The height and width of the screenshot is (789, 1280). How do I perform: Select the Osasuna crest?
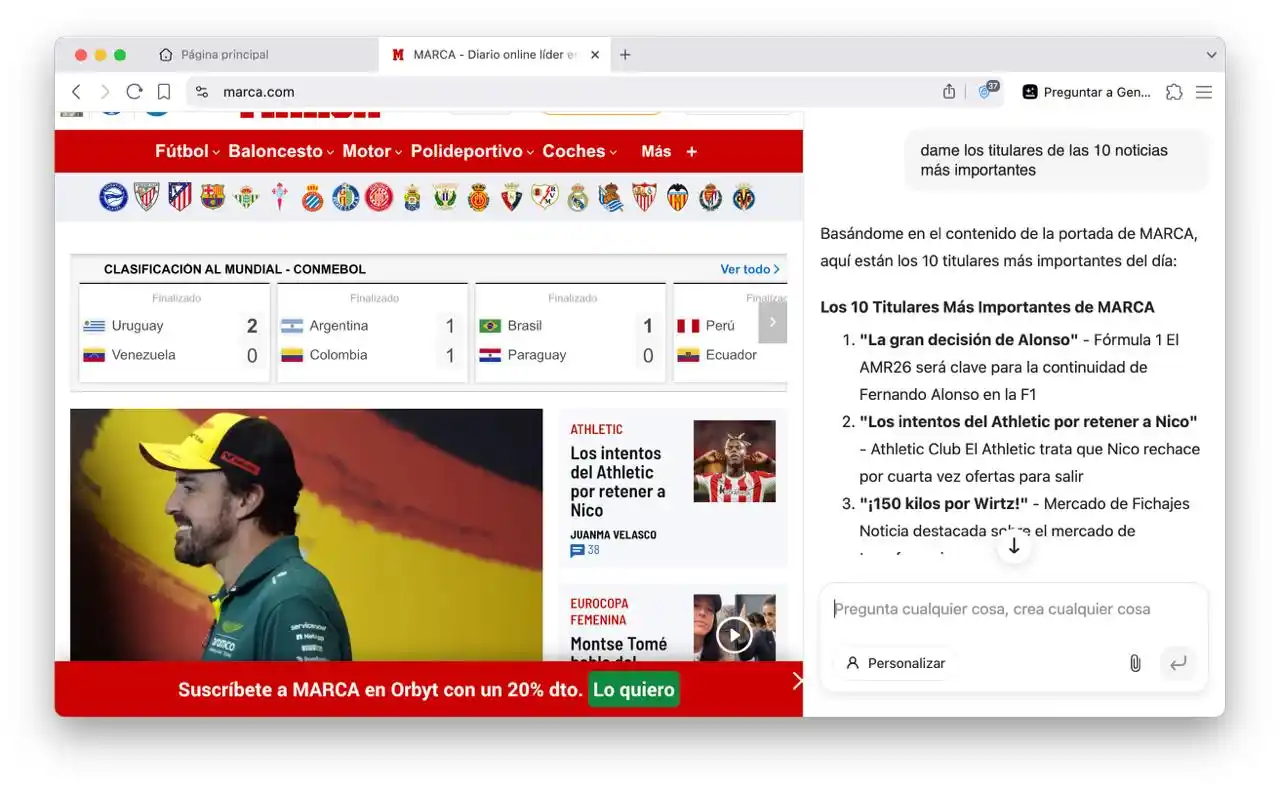(512, 196)
